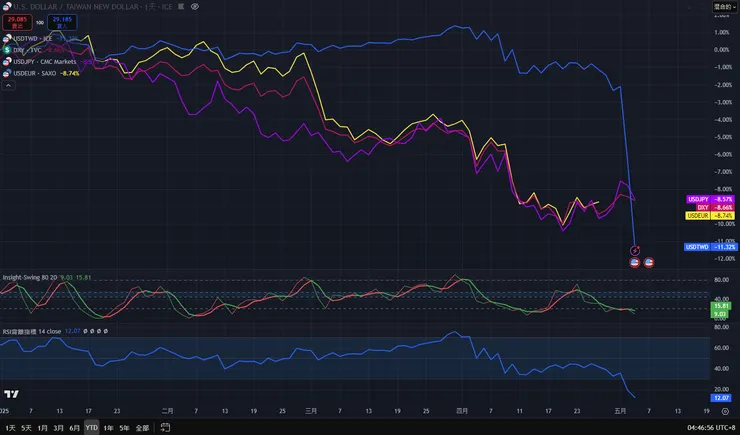This screenshot has width=740, height=435.
Task: Select the YTD time range
Action: click(x=92, y=428)
